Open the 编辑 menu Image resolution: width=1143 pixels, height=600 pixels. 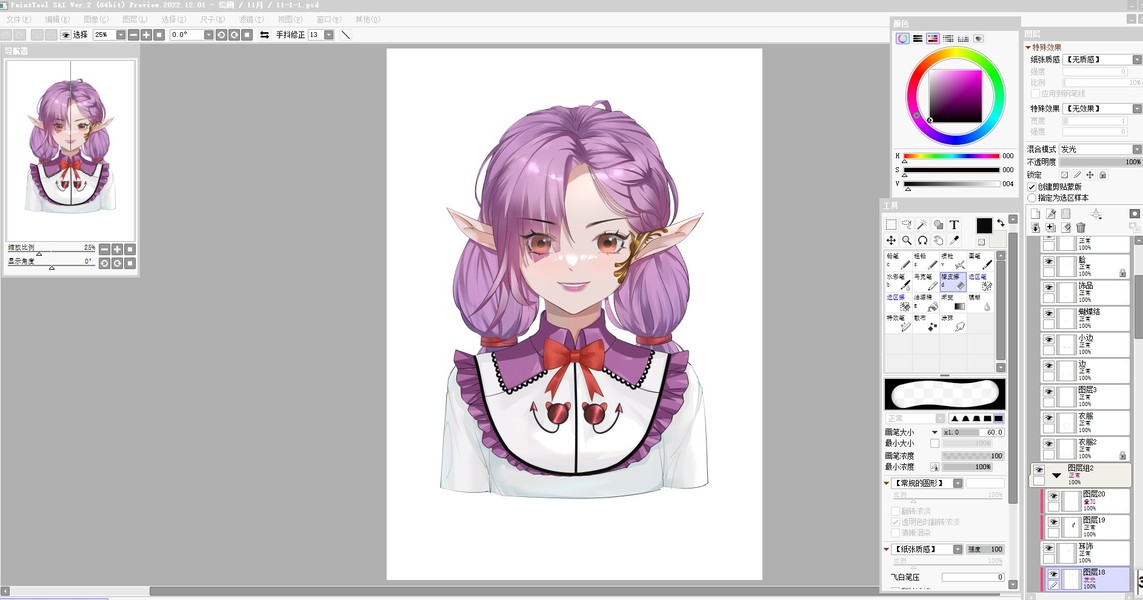[57, 19]
